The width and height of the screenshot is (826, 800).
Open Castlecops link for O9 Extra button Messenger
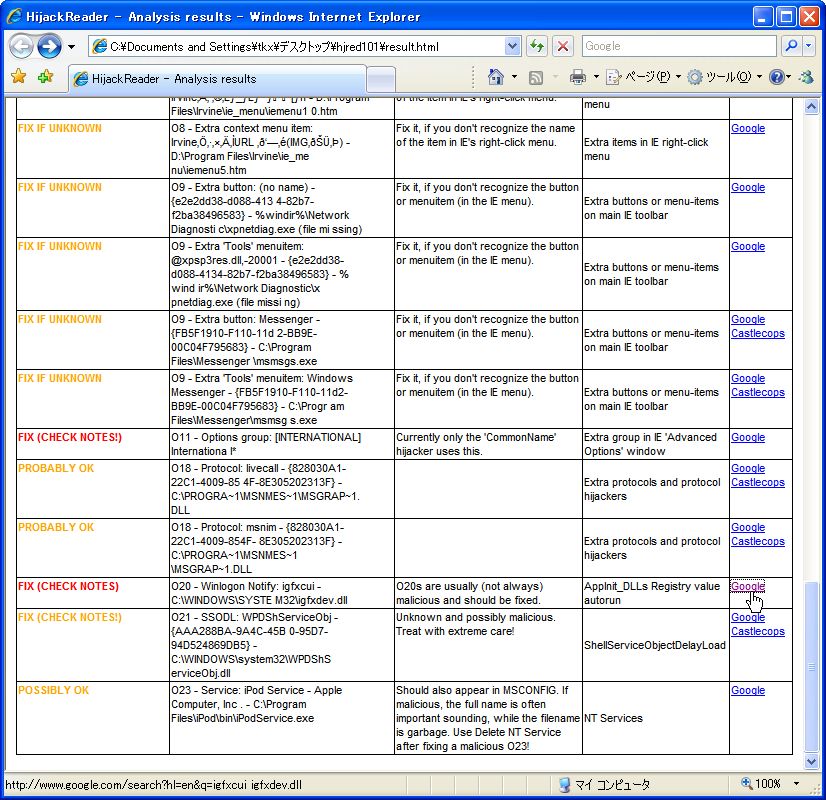[x=758, y=333]
